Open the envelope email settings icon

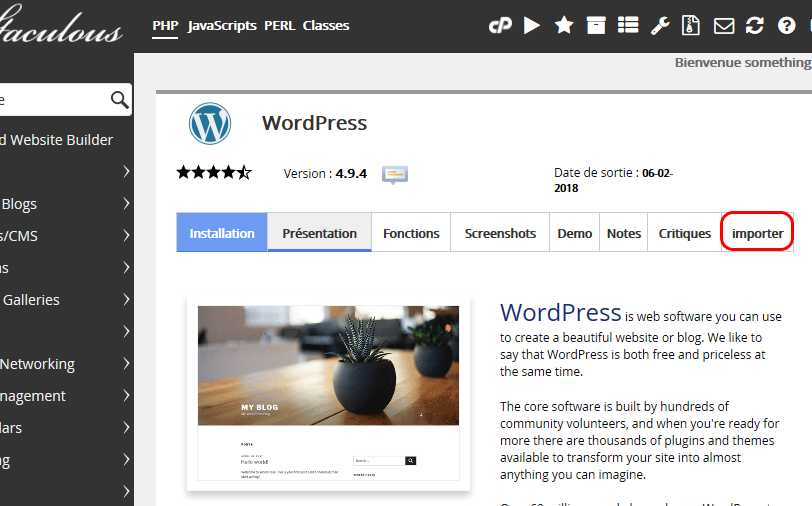click(x=723, y=26)
